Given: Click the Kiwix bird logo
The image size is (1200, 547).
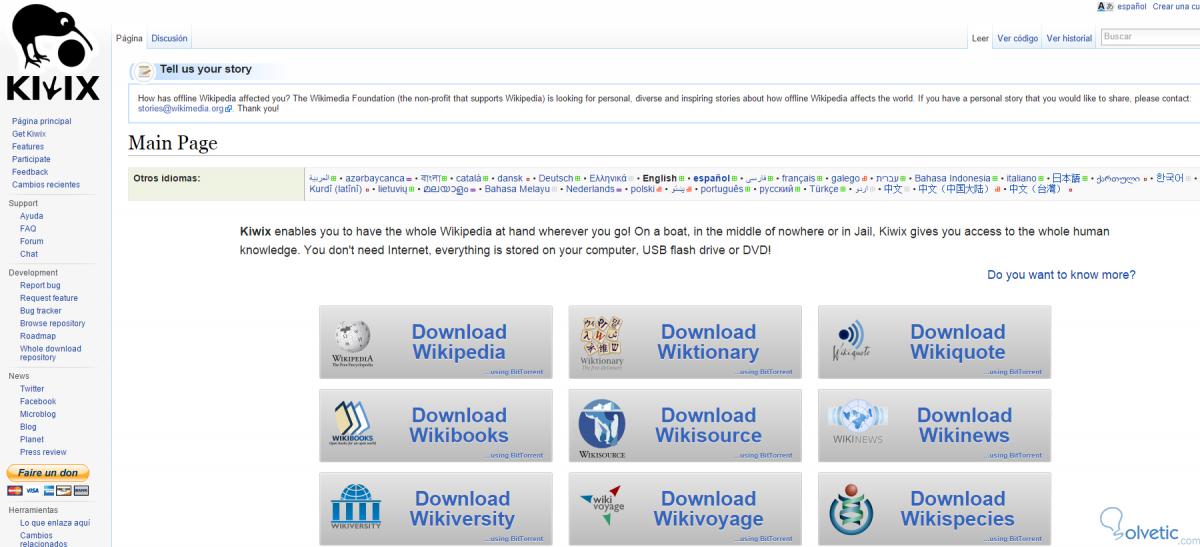Looking at the screenshot, I should point(53,53).
